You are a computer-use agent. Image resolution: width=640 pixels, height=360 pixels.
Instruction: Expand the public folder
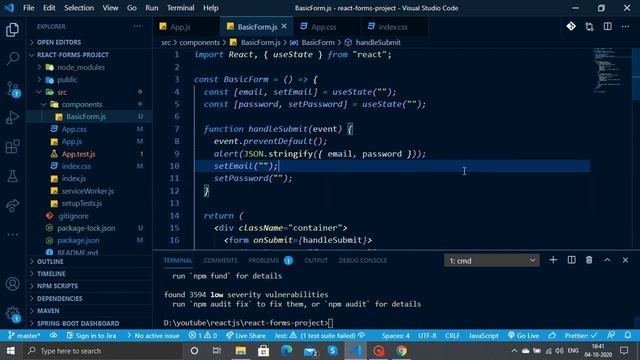[67, 80]
